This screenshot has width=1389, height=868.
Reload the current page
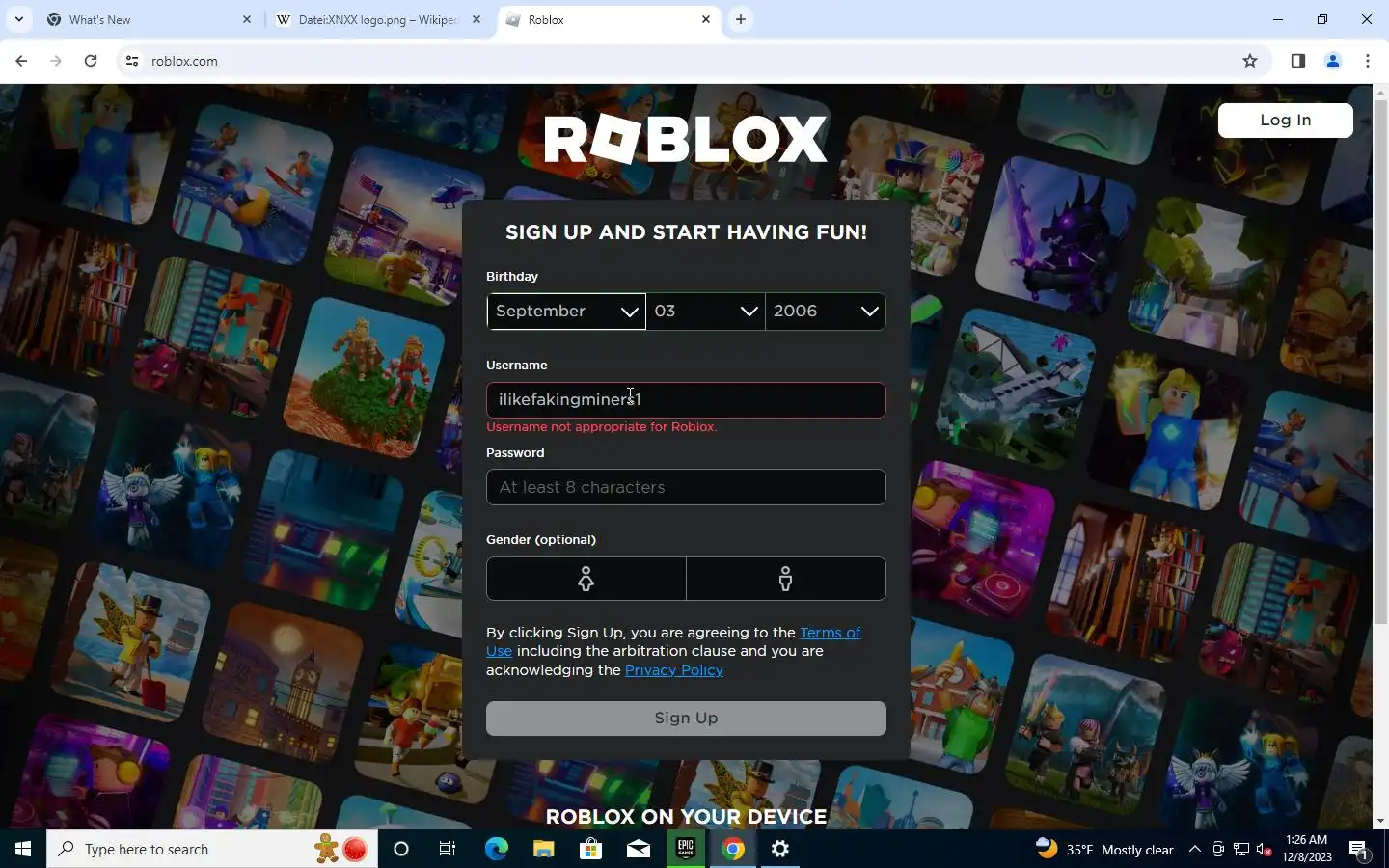pos(91,61)
